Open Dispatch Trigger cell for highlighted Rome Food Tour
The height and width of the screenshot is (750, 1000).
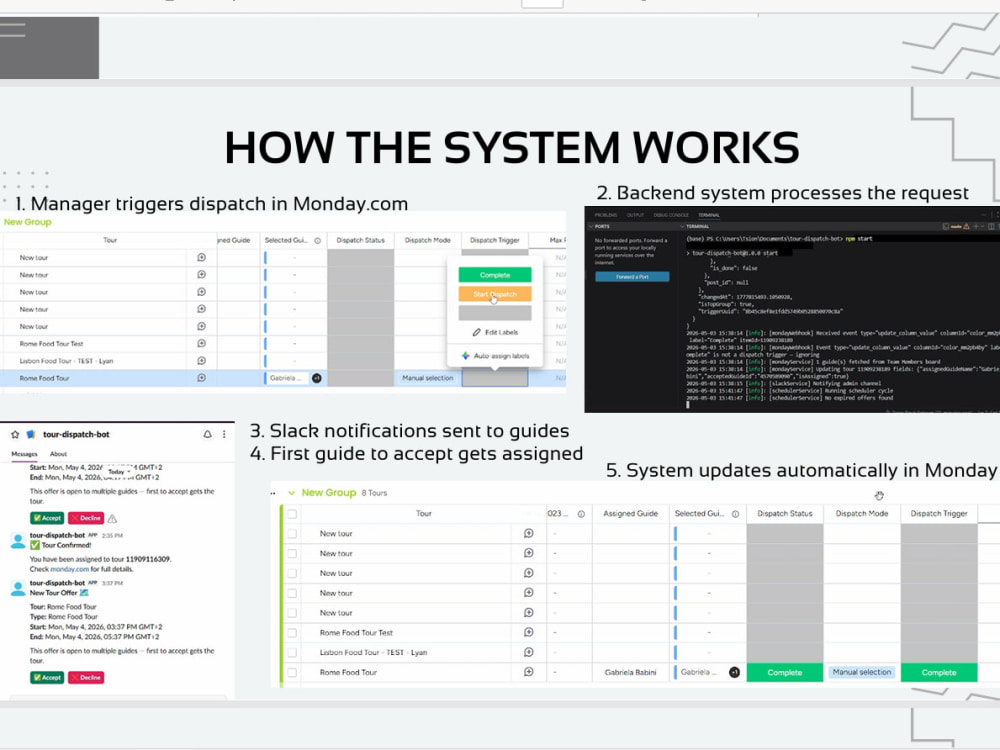[495, 378]
